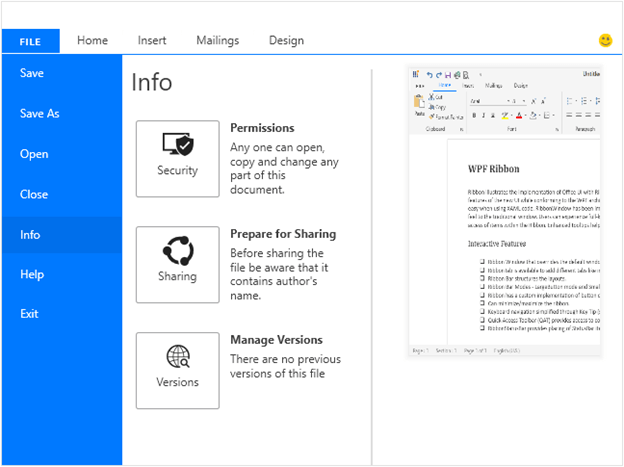Click the Versions globe icon button

tap(177, 369)
